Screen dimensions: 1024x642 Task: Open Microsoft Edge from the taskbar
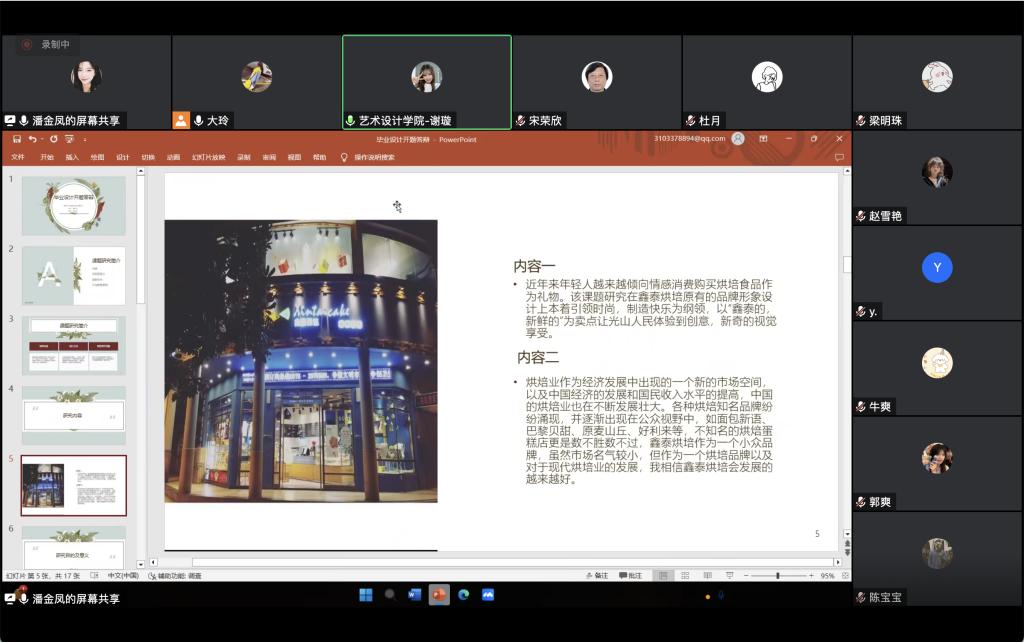(463, 595)
